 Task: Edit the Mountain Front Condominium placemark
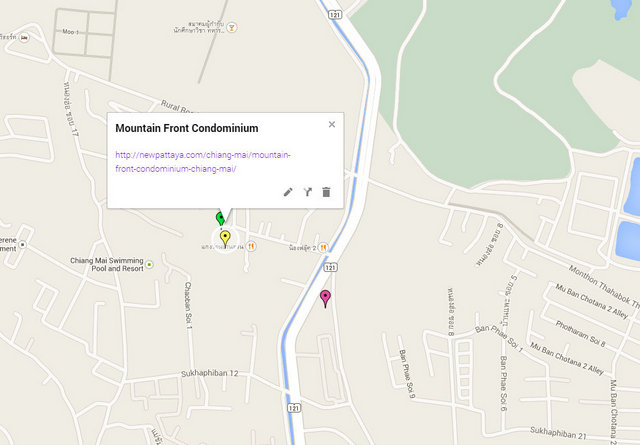pyautogui.click(x=288, y=192)
